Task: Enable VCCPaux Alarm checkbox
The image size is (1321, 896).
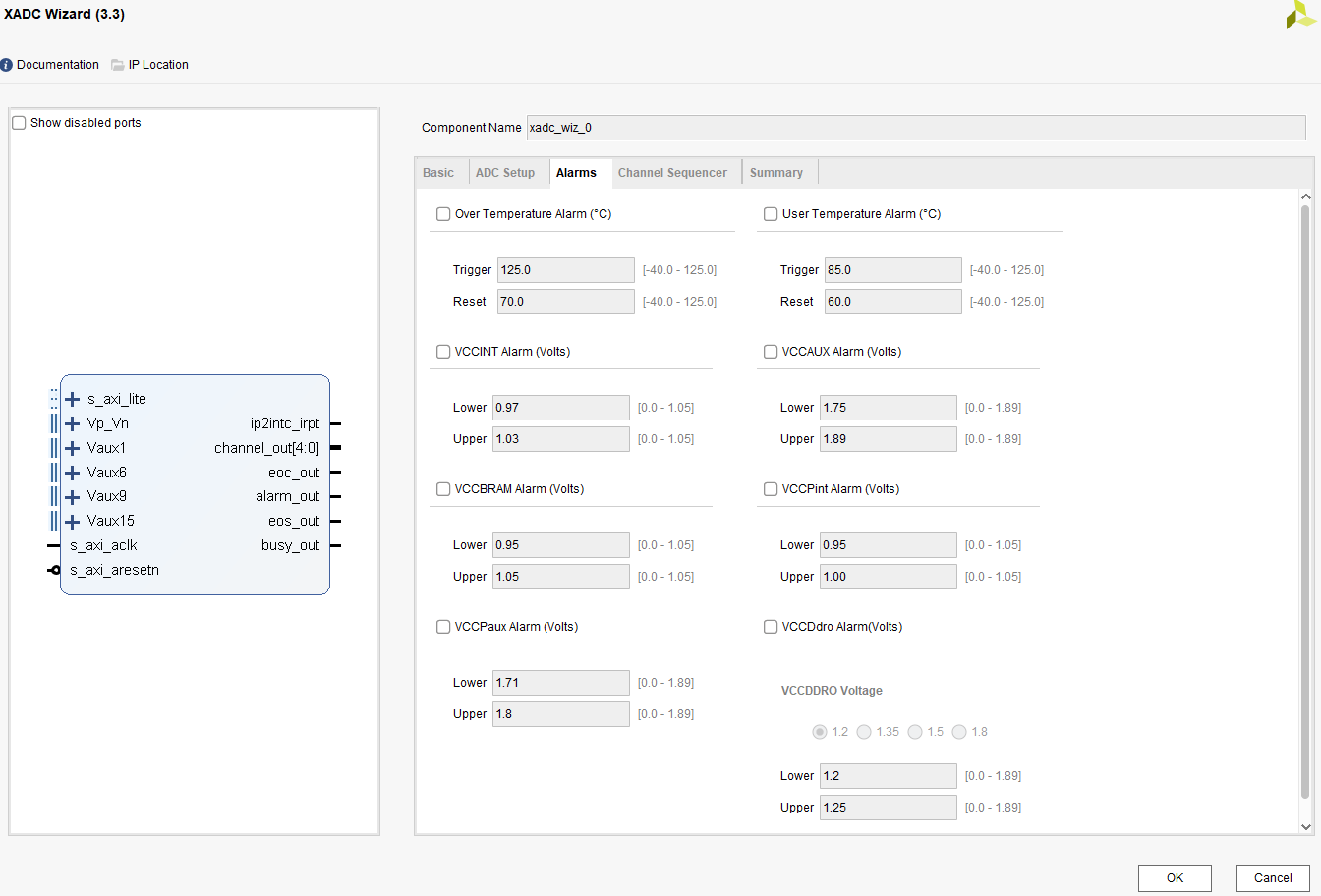Action: (x=443, y=627)
